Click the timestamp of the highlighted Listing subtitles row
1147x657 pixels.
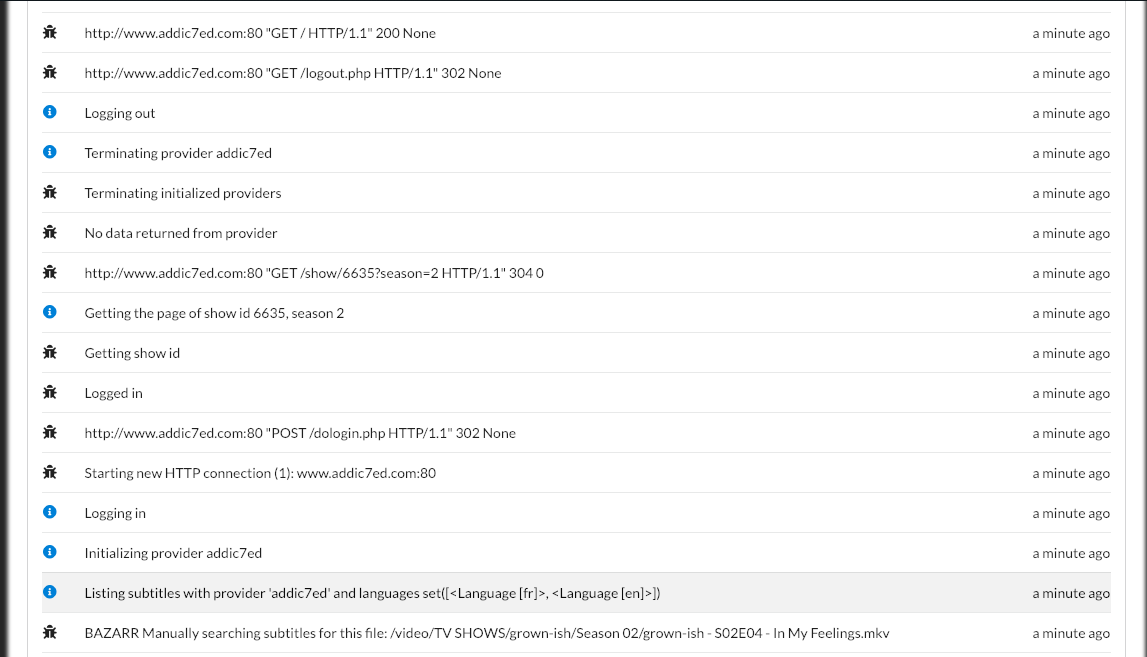pos(1071,592)
